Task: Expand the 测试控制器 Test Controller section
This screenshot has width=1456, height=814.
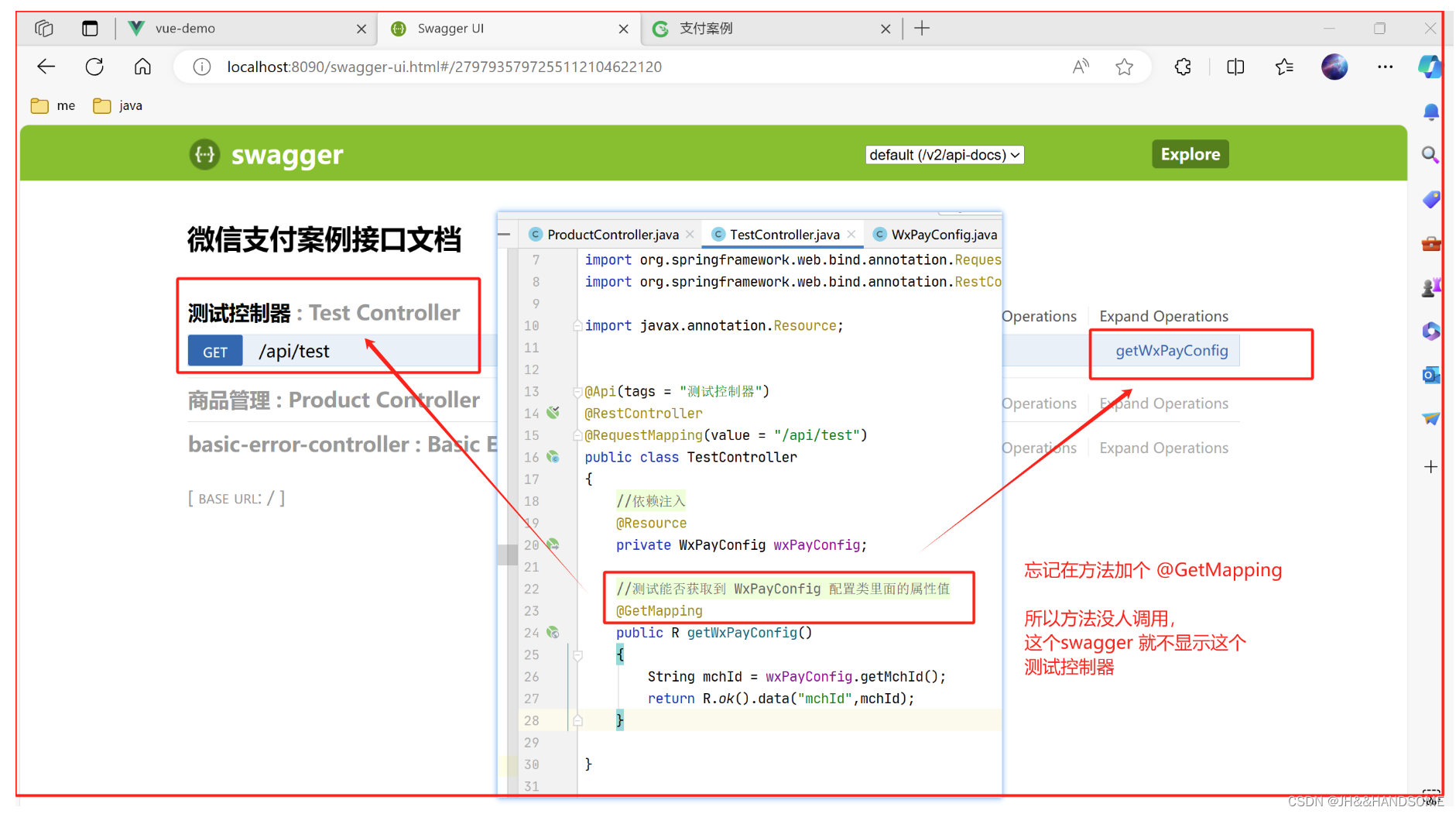Action: pos(324,313)
